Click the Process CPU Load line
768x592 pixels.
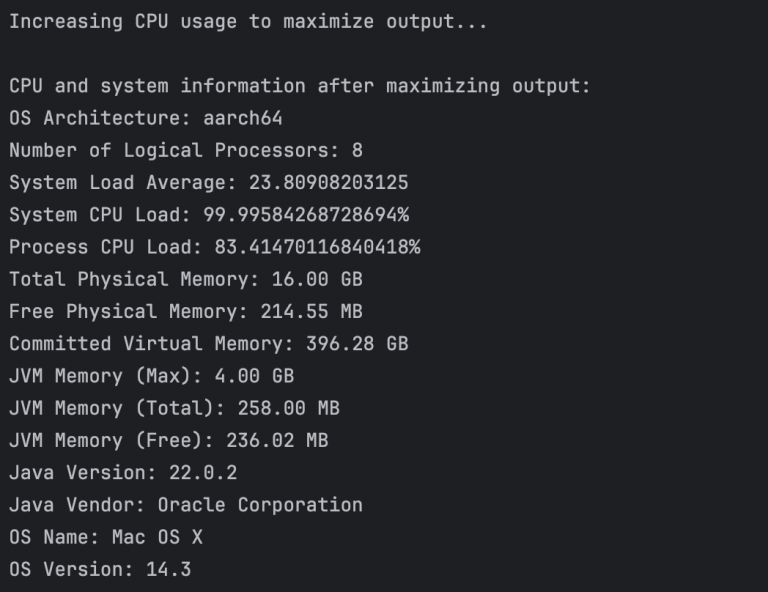click(x=214, y=247)
